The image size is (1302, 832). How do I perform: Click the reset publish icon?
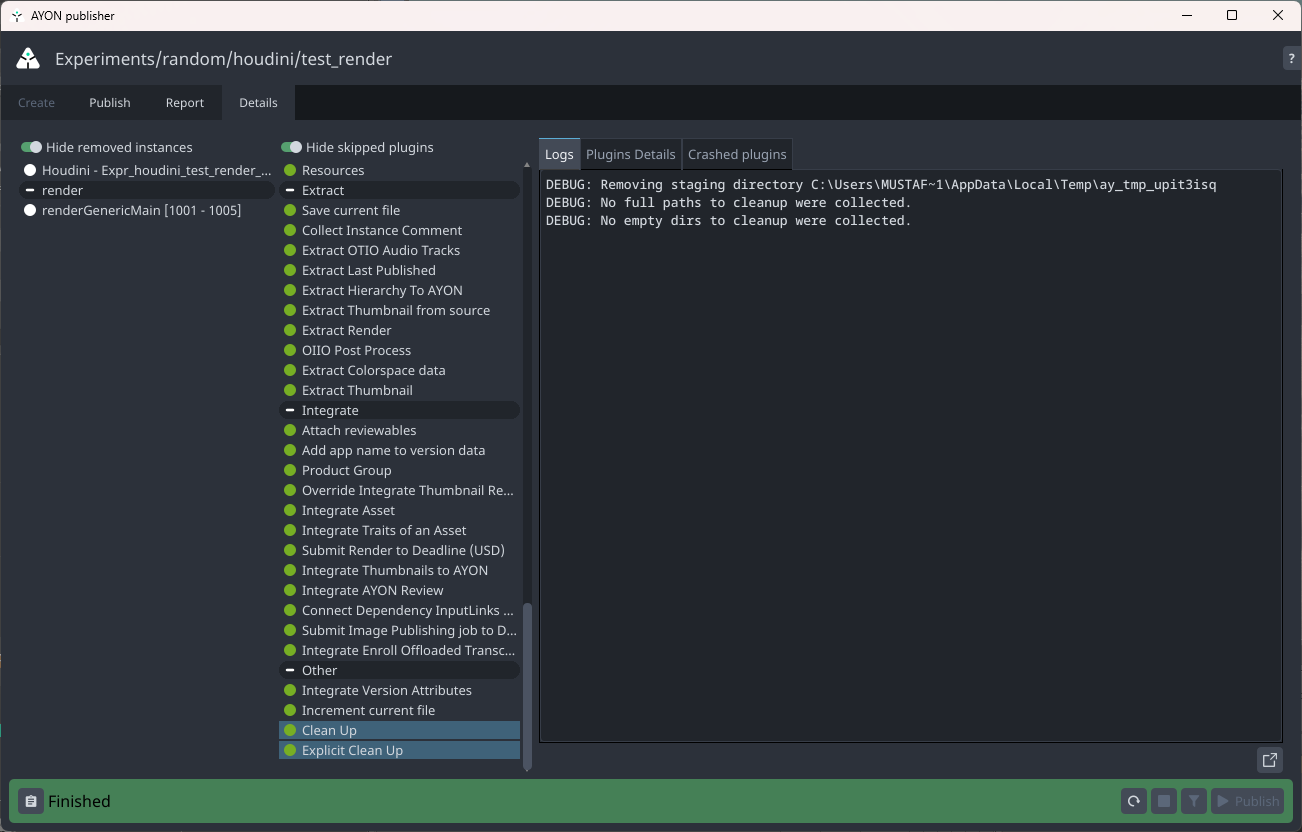click(1134, 801)
